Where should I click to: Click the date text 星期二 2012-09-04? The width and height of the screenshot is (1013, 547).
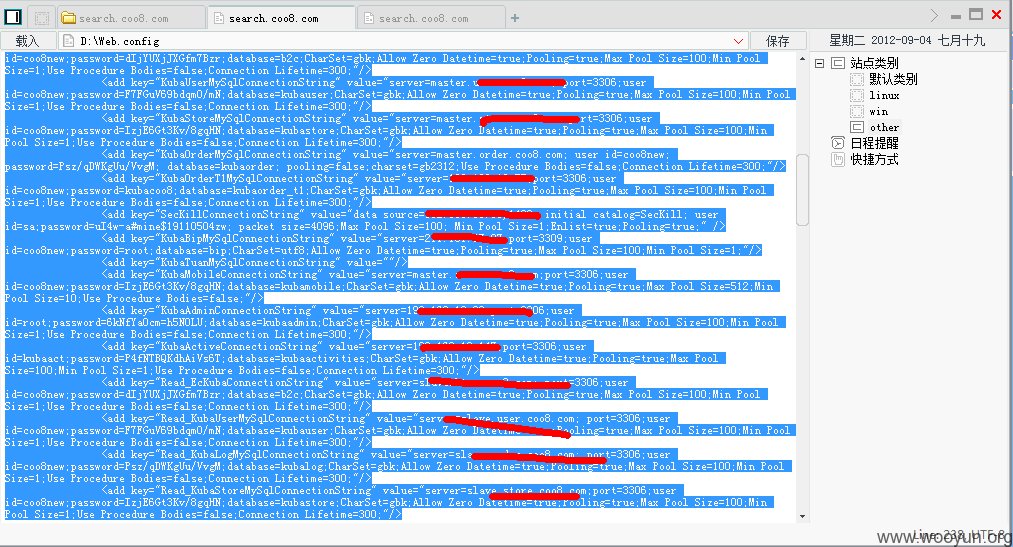[881, 40]
